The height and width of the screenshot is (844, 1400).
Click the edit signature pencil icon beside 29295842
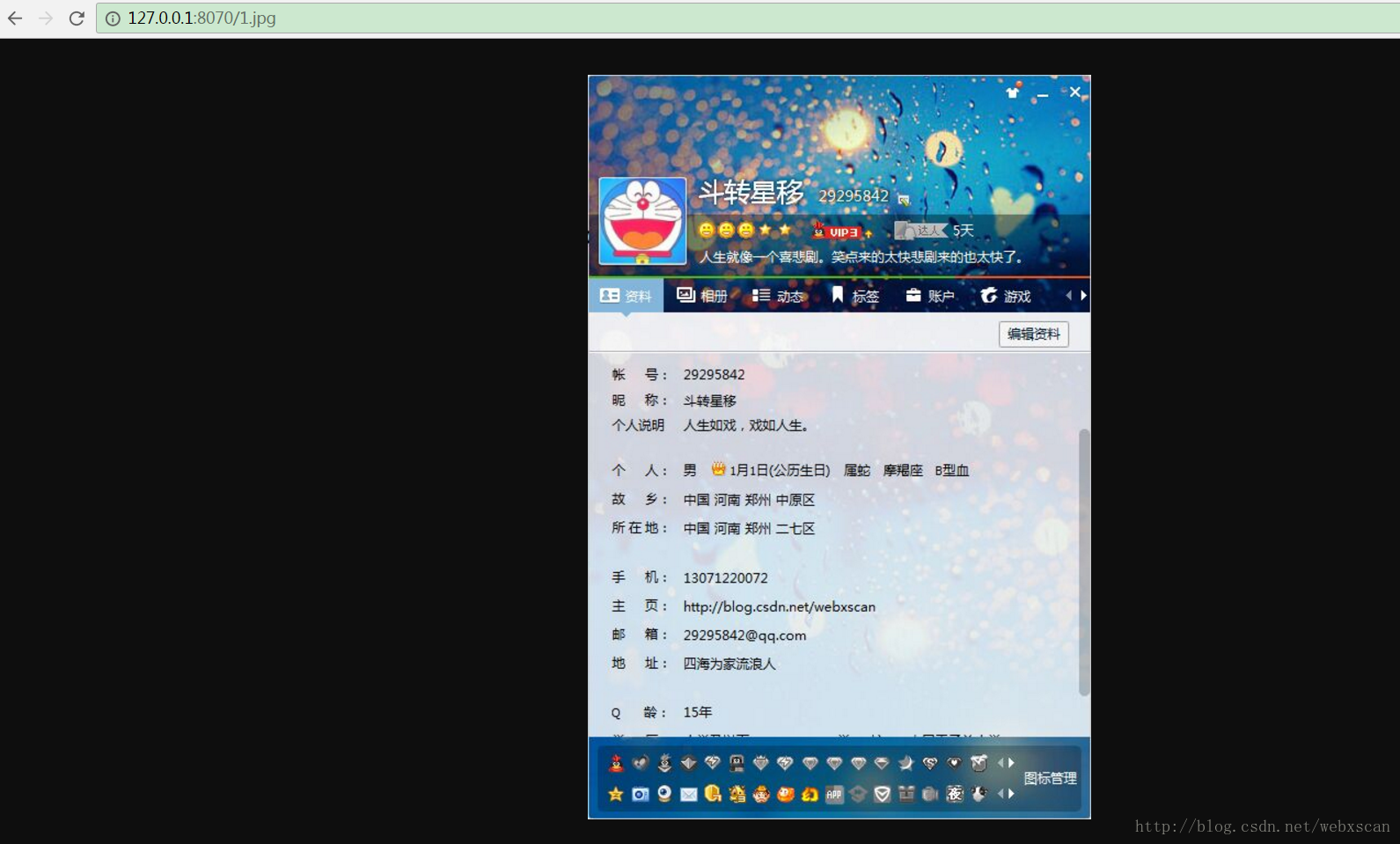point(904,200)
